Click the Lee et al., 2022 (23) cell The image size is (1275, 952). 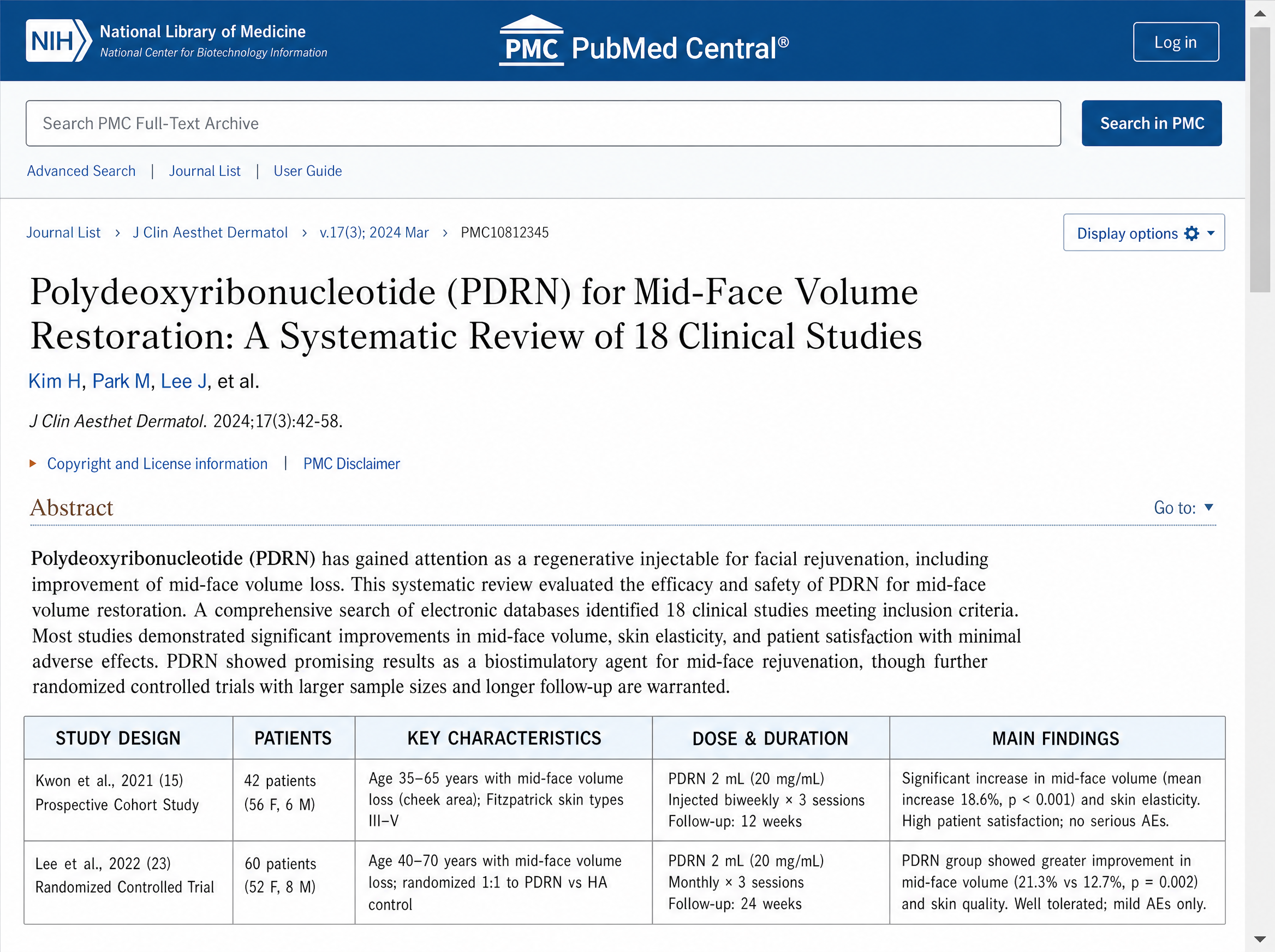(x=128, y=883)
